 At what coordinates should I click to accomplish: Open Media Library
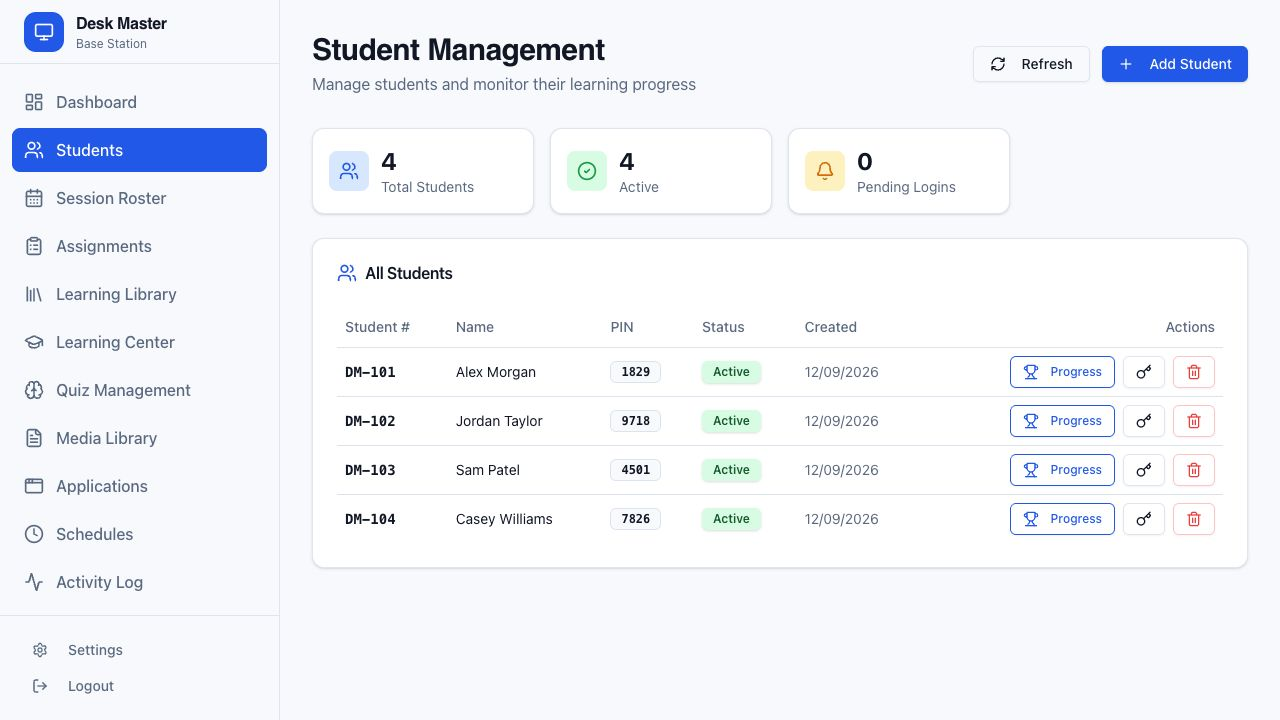click(139, 438)
